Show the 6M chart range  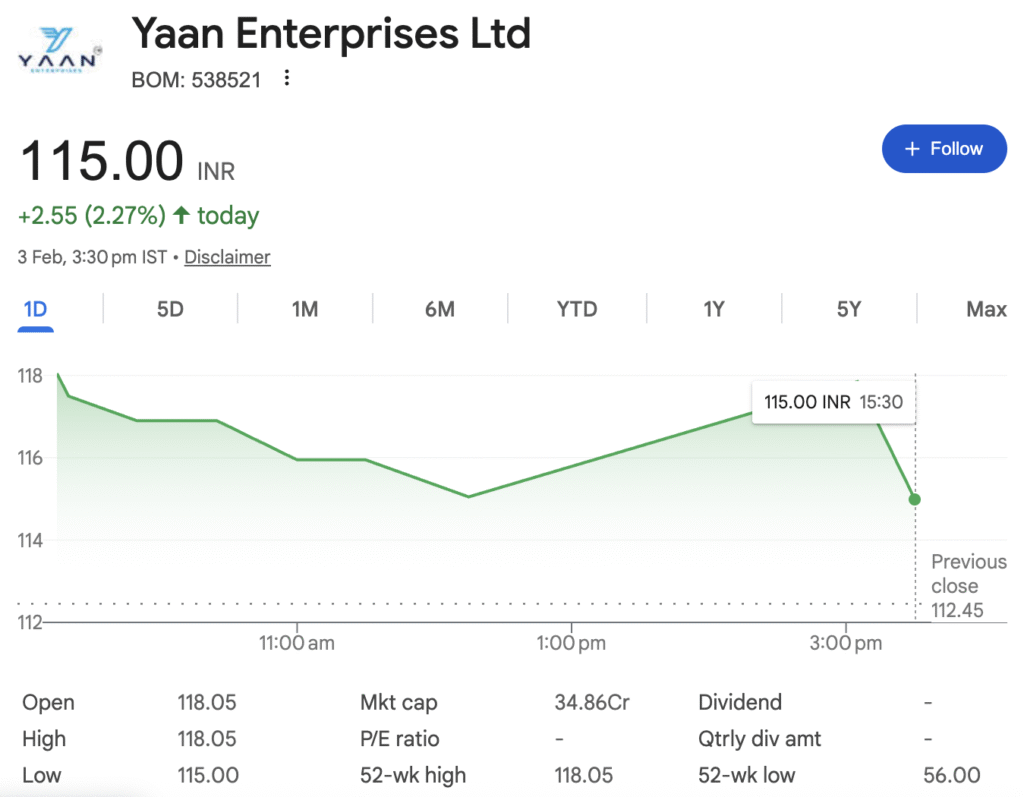tap(440, 309)
